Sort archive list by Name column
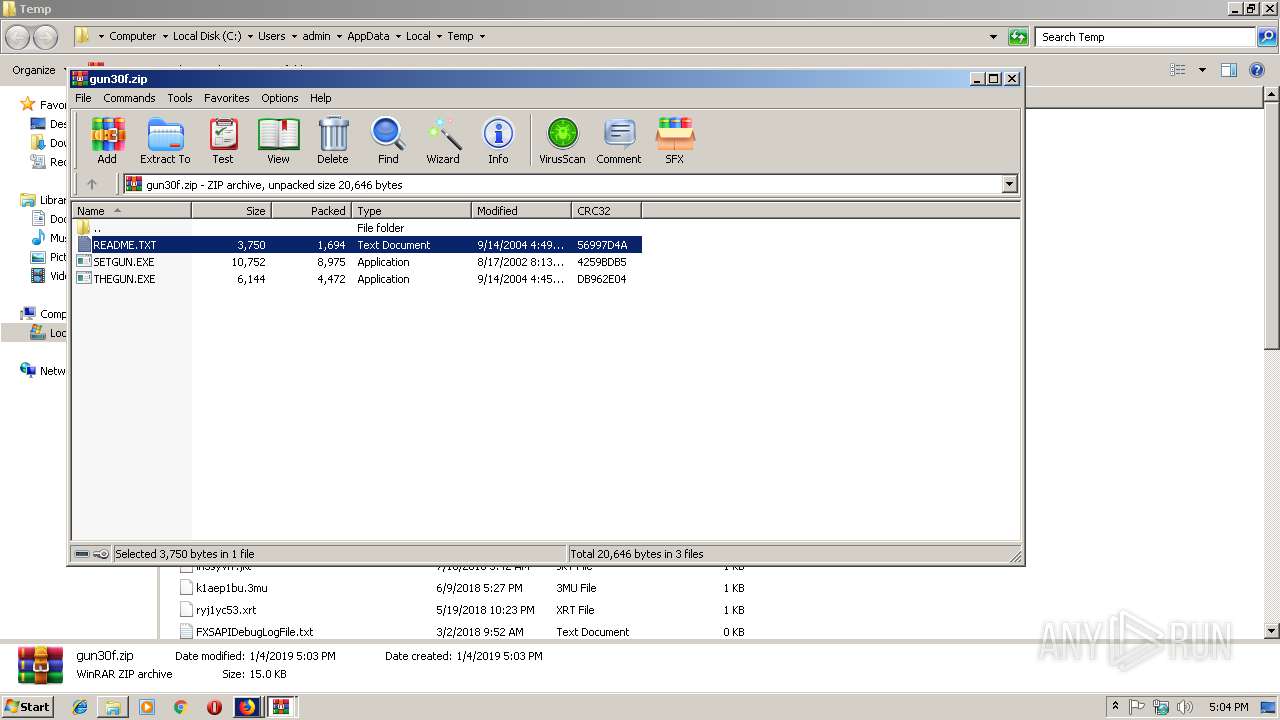This screenshot has width=1280, height=720. (x=131, y=210)
